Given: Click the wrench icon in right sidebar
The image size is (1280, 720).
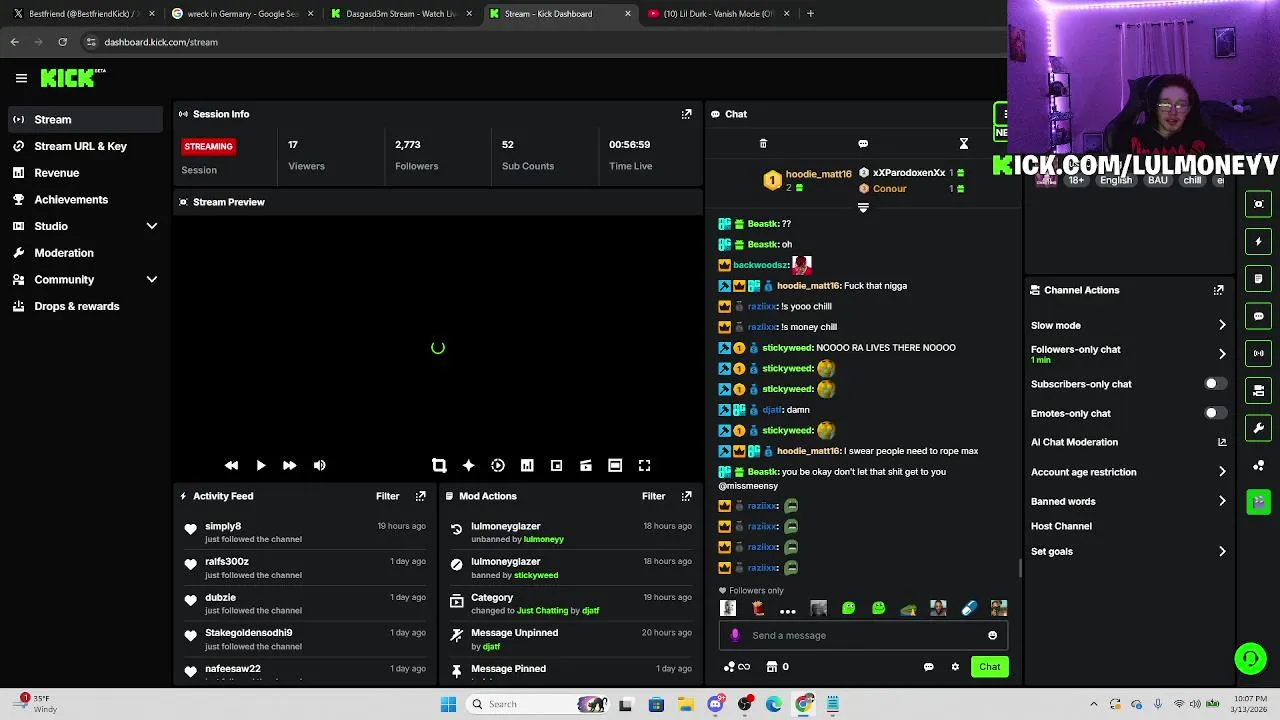Looking at the screenshot, I should click(1259, 428).
